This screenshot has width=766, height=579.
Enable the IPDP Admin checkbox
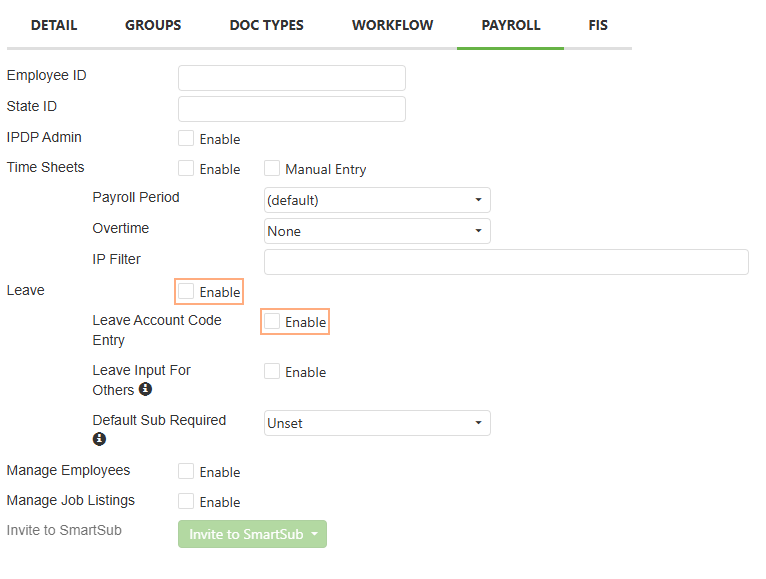(x=186, y=138)
